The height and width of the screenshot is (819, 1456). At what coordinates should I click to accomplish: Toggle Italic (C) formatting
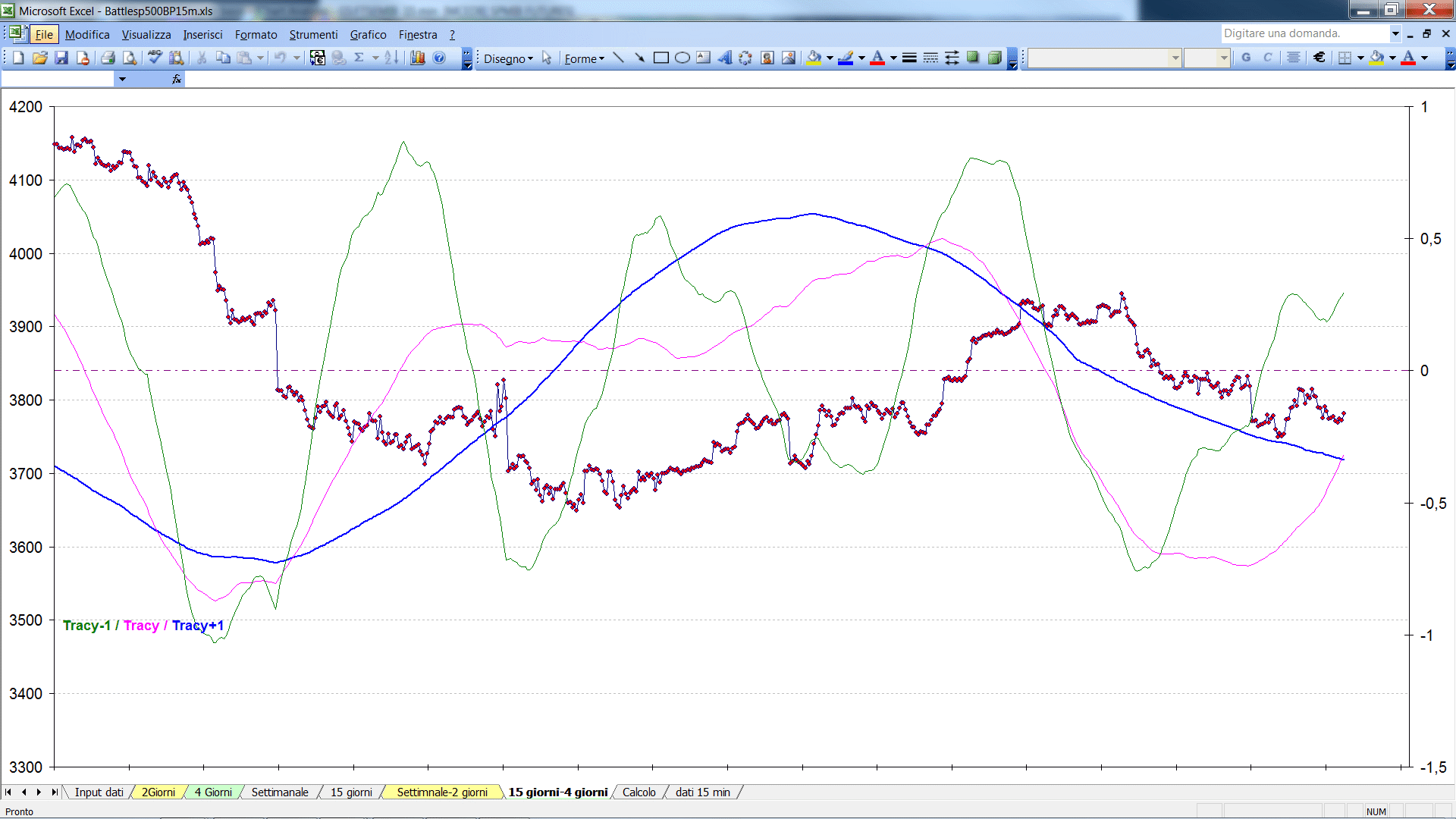[x=1267, y=58]
